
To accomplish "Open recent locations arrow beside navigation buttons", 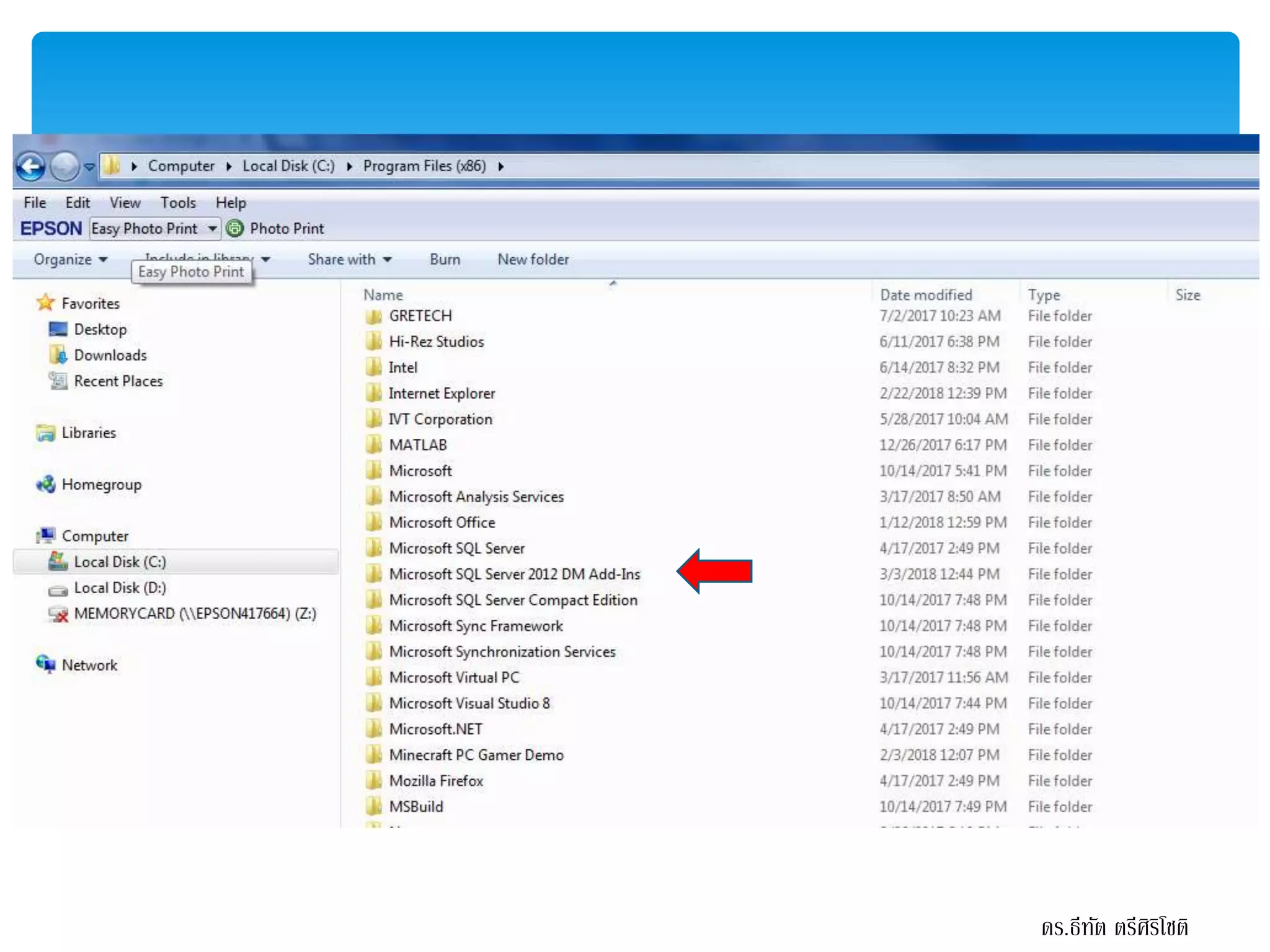I will click(x=89, y=166).
